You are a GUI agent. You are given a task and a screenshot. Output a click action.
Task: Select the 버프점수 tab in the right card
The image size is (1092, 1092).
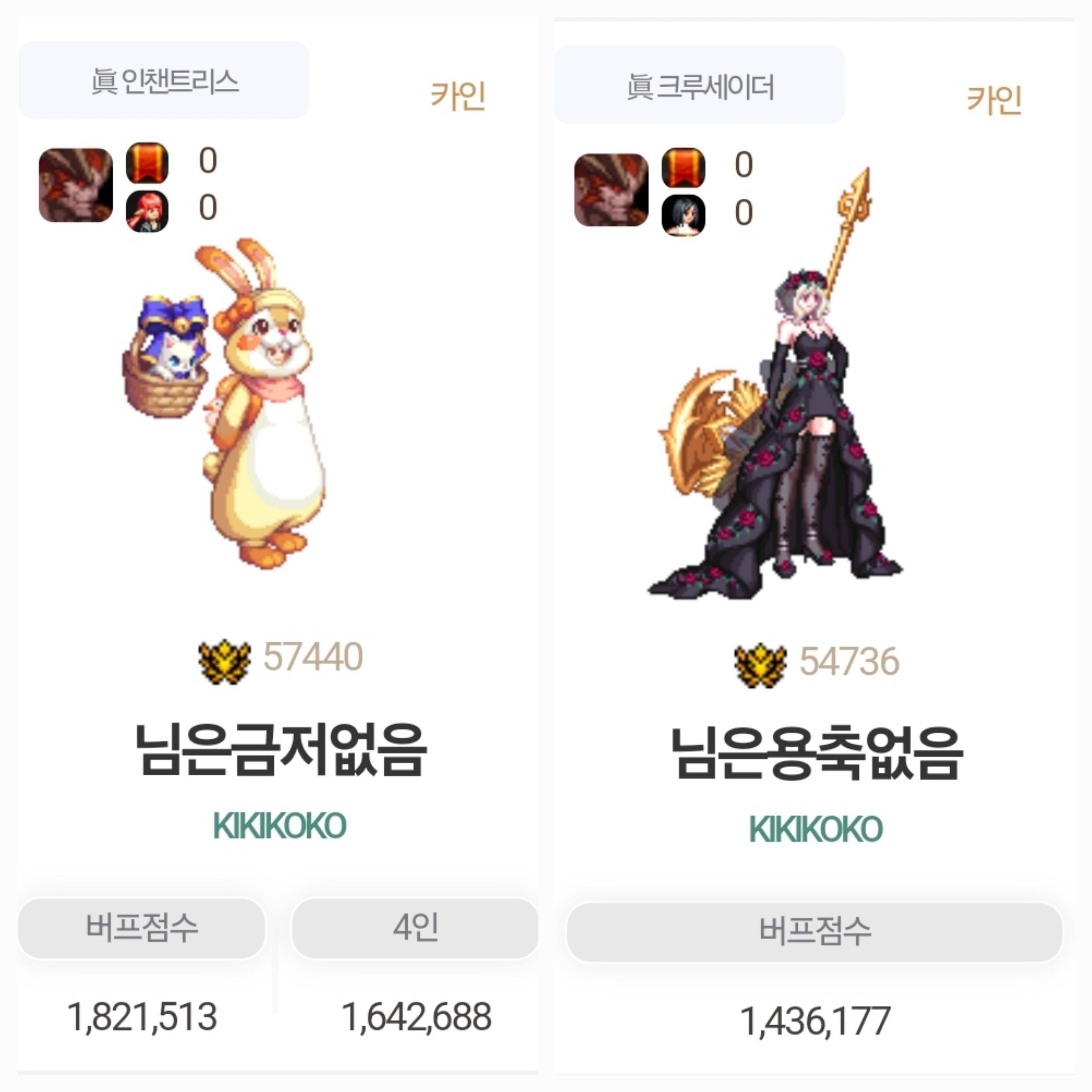tap(814, 932)
